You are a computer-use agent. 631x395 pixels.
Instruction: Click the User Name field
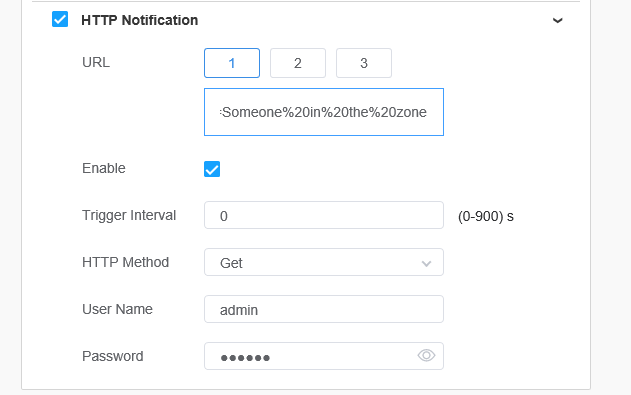click(x=324, y=309)
